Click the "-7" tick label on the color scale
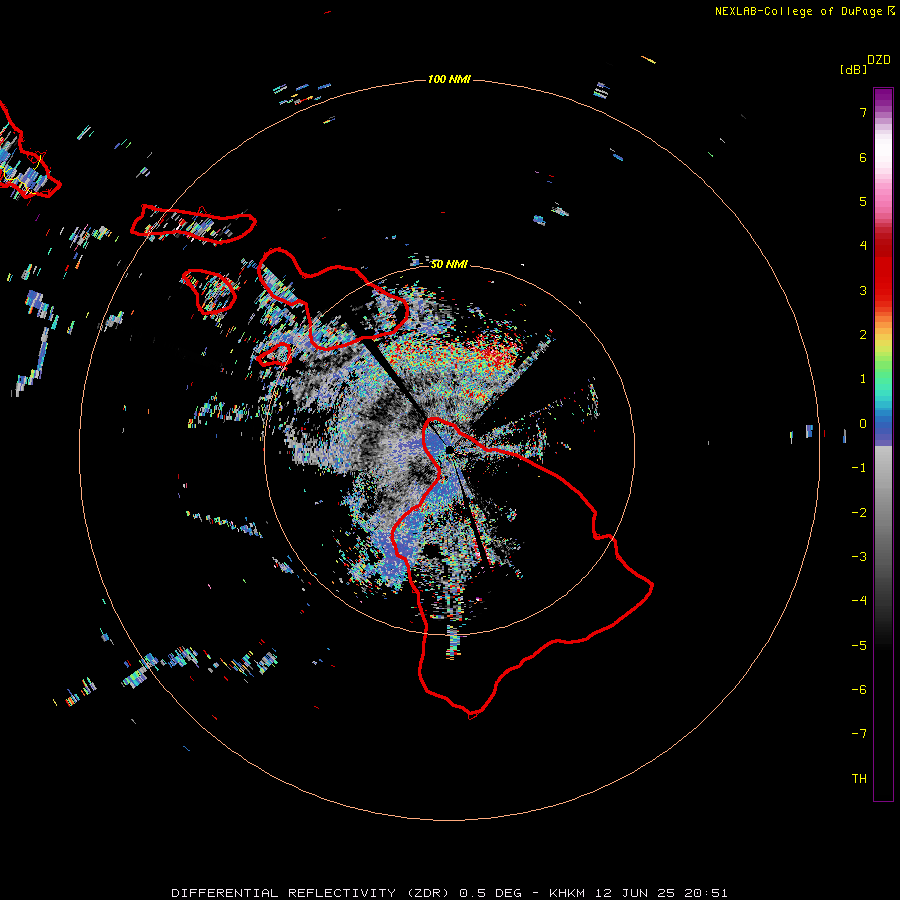The image size is (900, 900). point(859,734)
